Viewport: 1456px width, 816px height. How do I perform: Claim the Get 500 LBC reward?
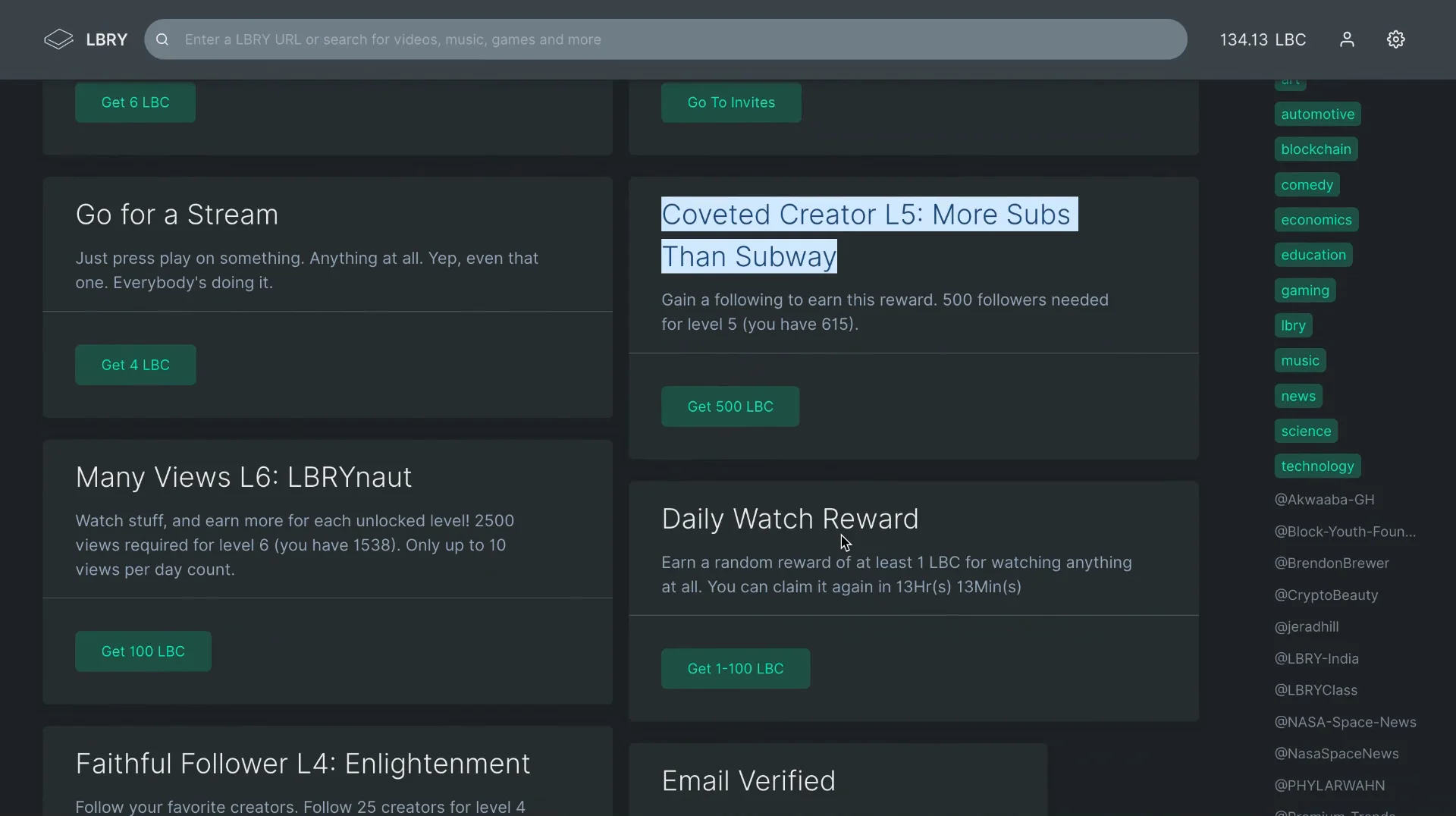pyautogui.click(x=730, y=406)
